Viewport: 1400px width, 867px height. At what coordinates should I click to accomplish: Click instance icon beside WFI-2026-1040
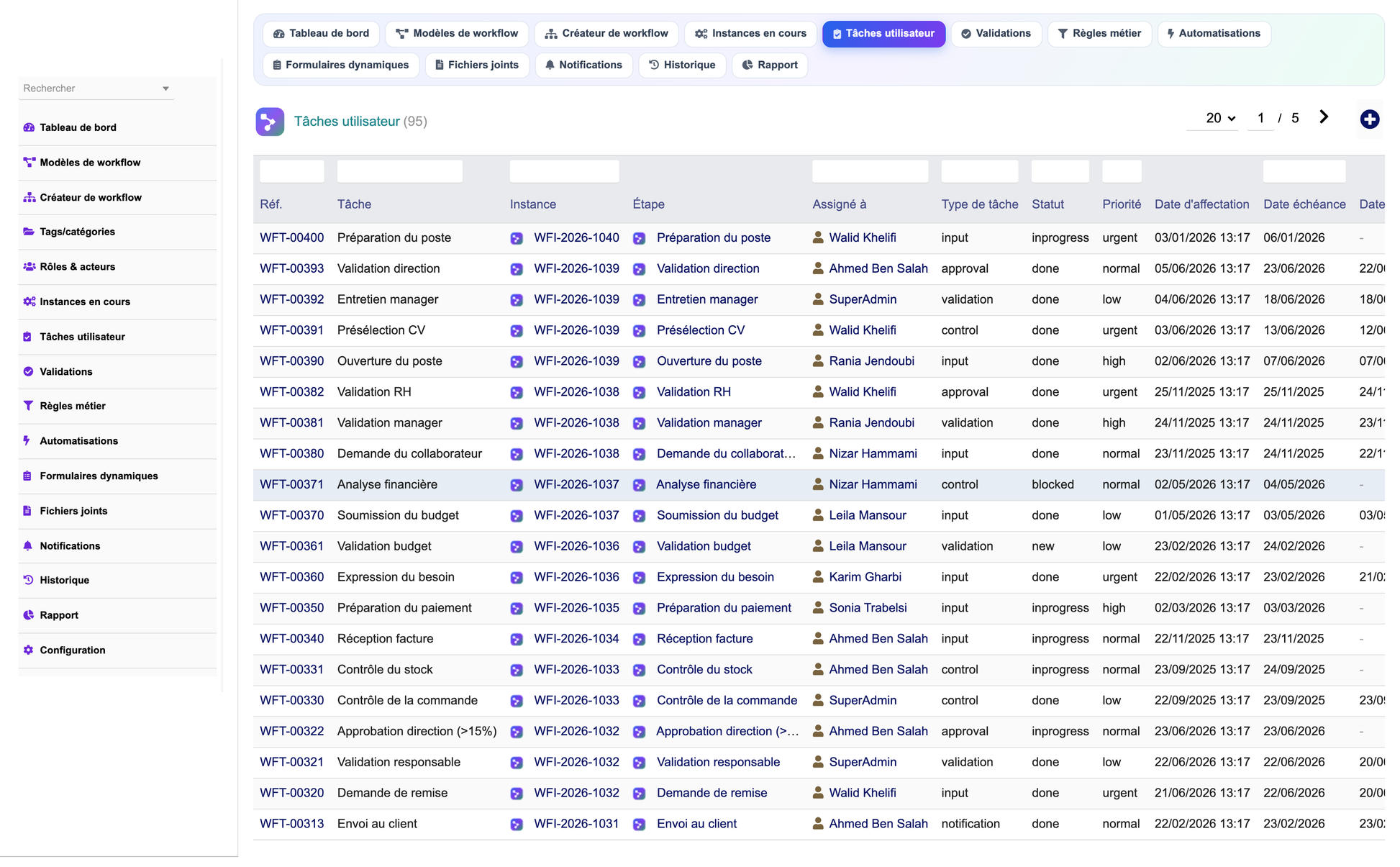coord(517,238)
